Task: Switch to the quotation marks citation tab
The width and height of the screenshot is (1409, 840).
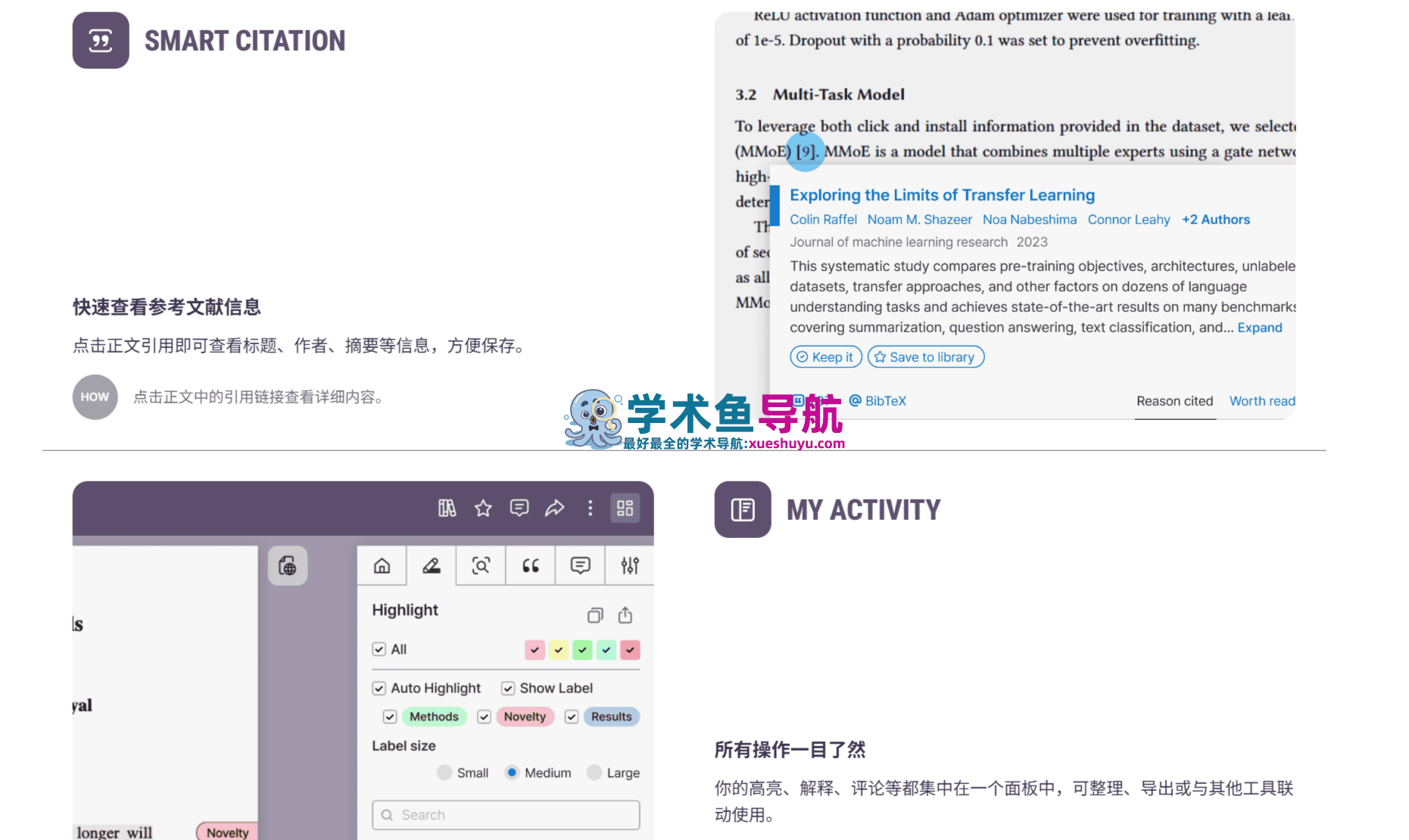Action: click(x=531, y=565)
